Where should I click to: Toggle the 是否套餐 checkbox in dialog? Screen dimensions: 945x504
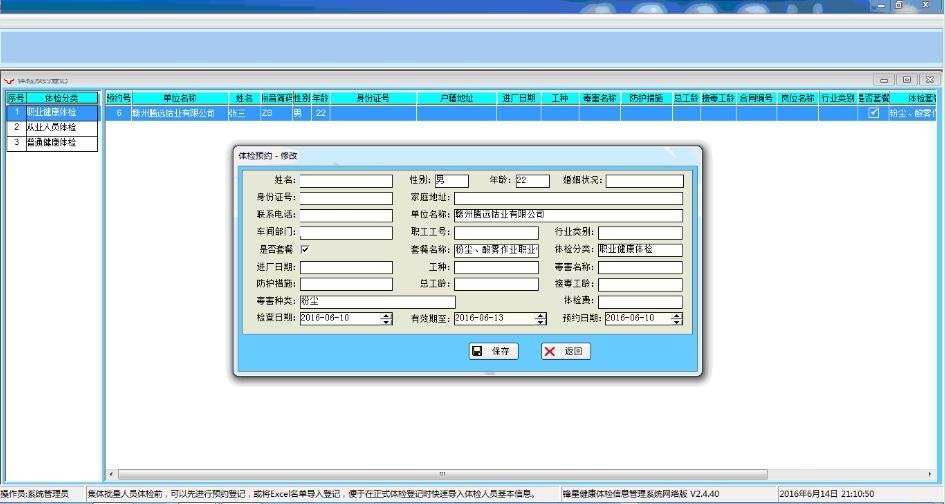click(x=305, y=249)
